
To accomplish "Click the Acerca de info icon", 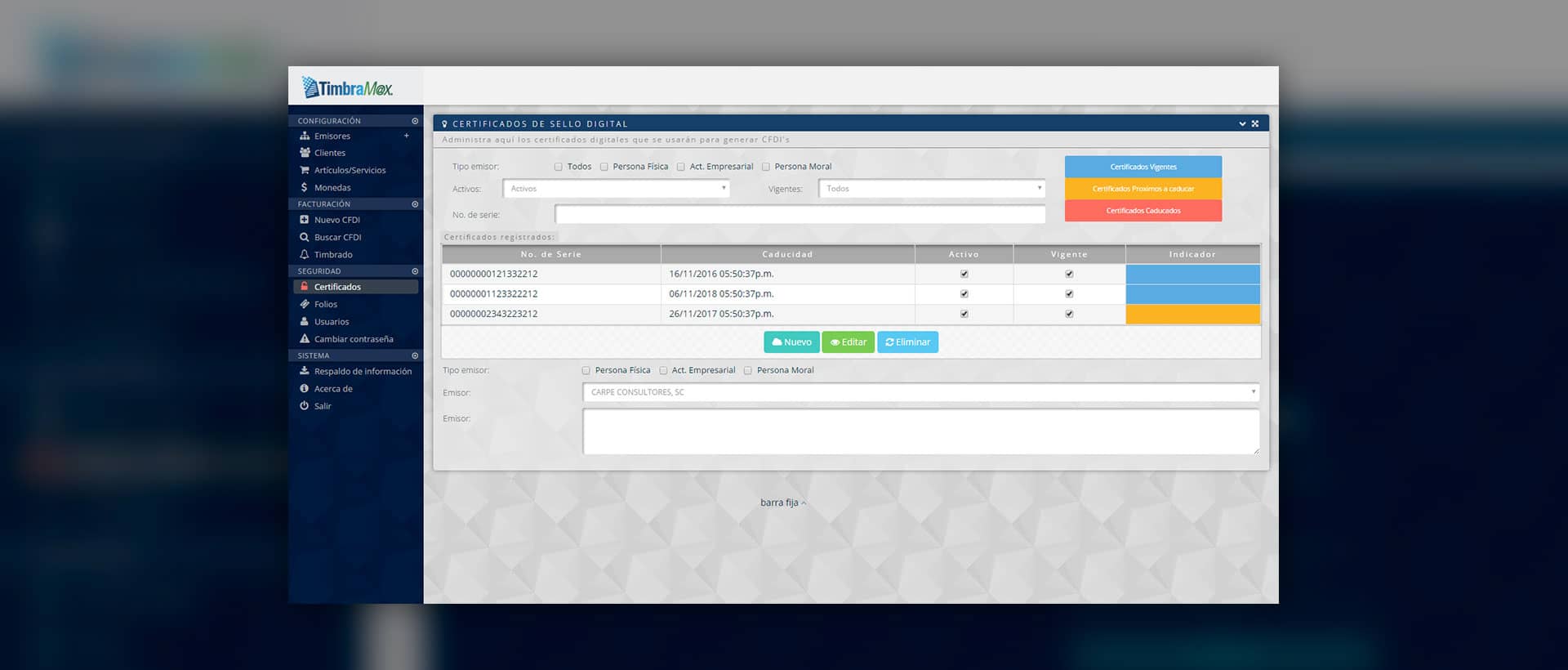I will [x=305, y=388].
